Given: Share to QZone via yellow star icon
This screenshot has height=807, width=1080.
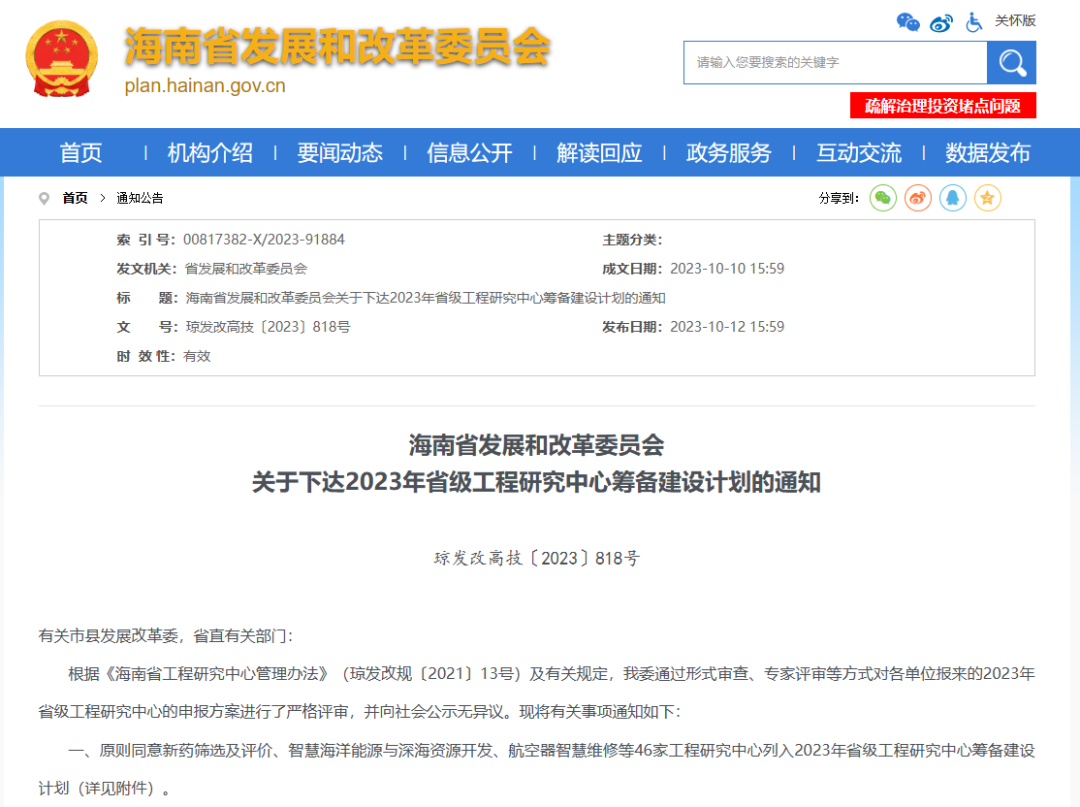Looking at the screenshot, I should click(x=987, y=198).
